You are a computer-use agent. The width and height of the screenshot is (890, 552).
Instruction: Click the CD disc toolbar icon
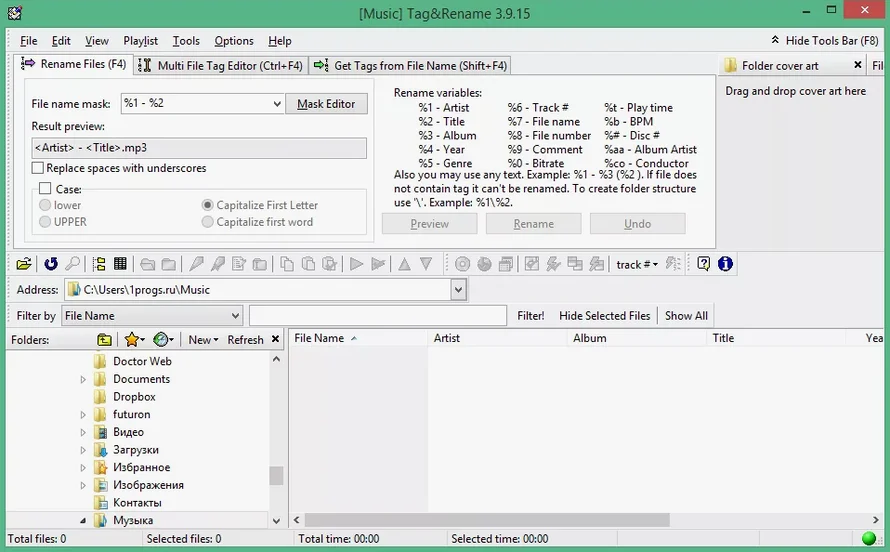pos(462,264)
